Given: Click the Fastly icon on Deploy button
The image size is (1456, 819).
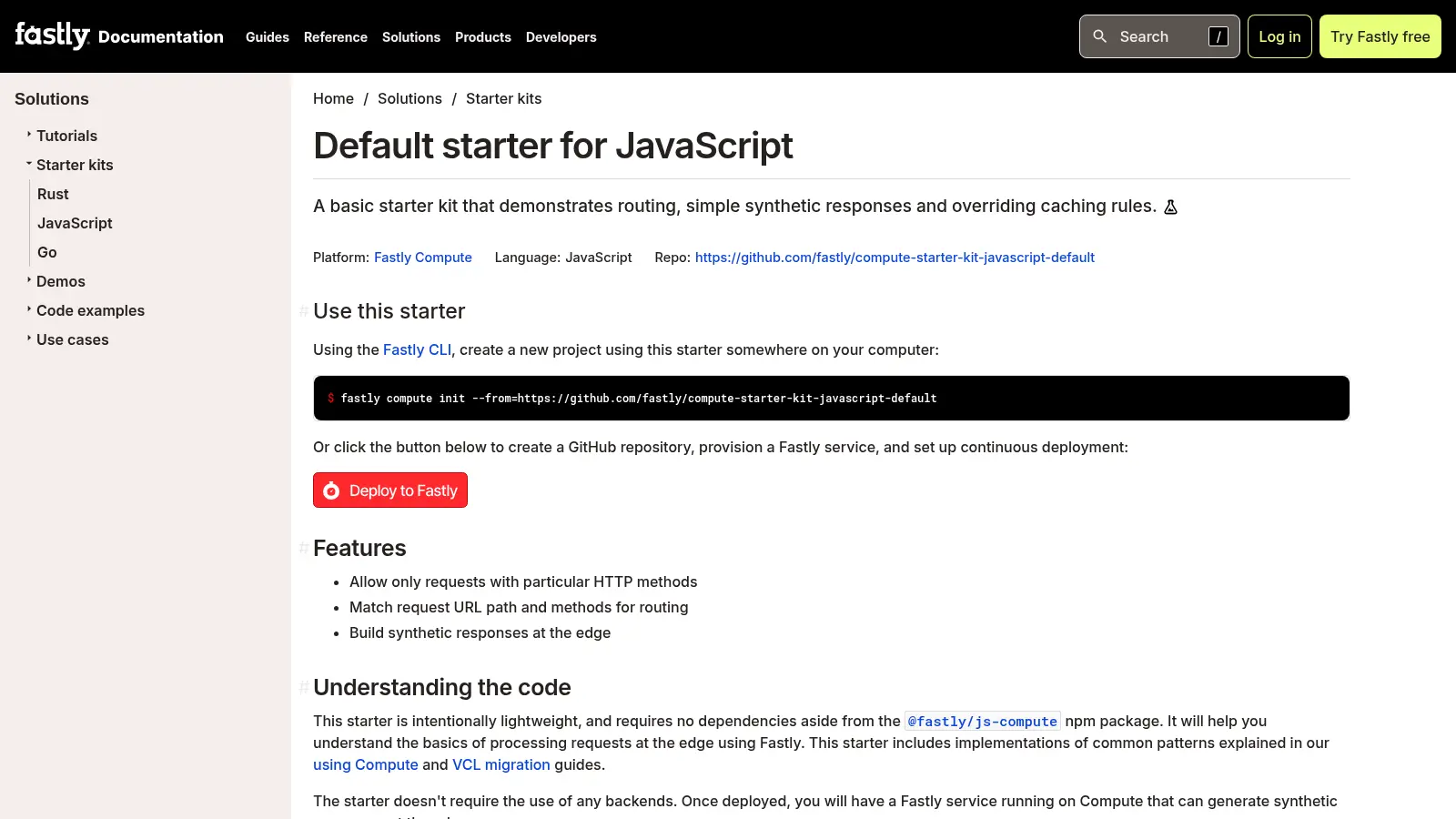Looking at the screenshot, I should [x=331, y=490].
